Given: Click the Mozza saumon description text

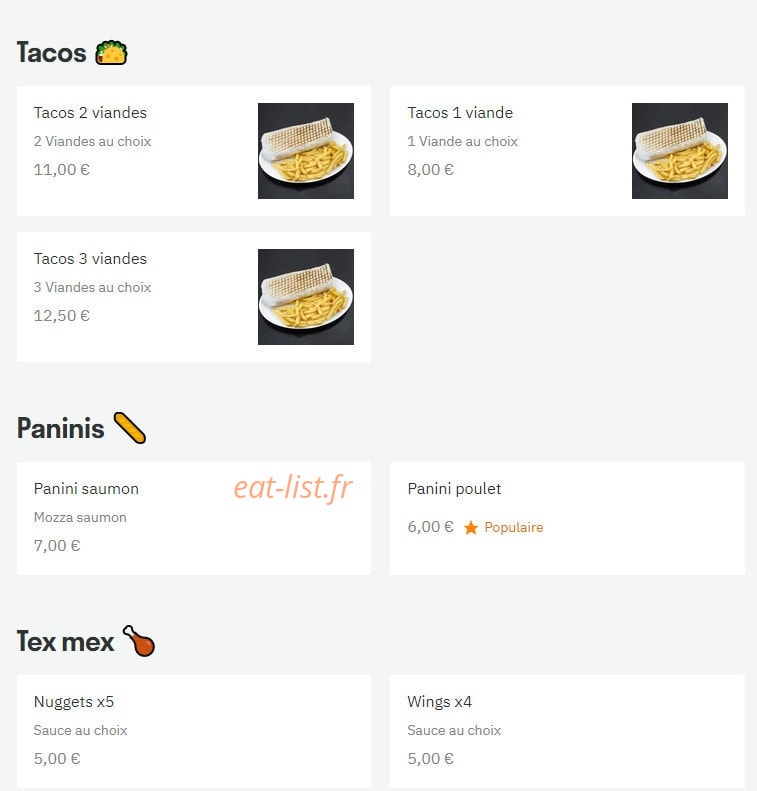Looking at the screenshot, I should pyautogui.click(x=80, y=518).
